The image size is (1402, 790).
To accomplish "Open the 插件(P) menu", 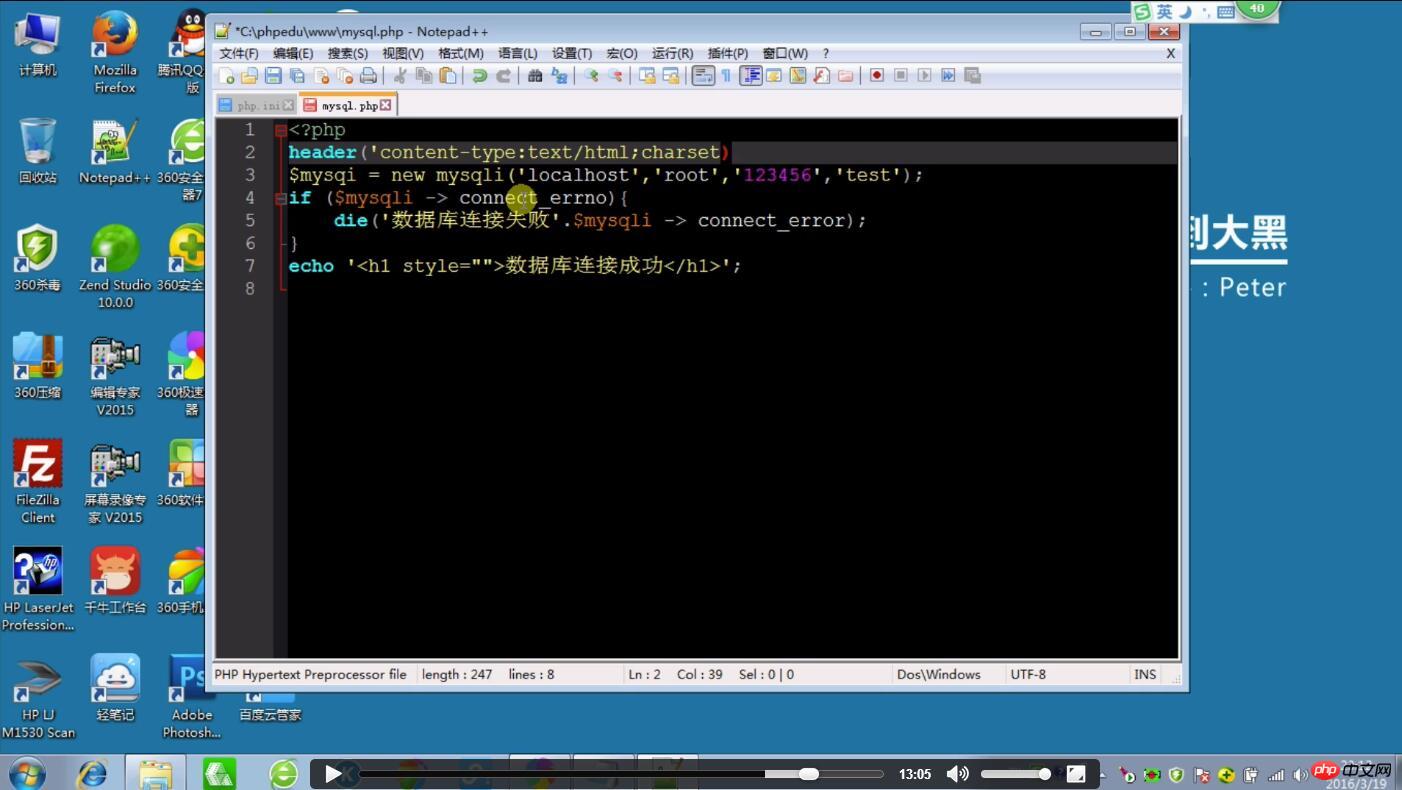I will point(728,53).
